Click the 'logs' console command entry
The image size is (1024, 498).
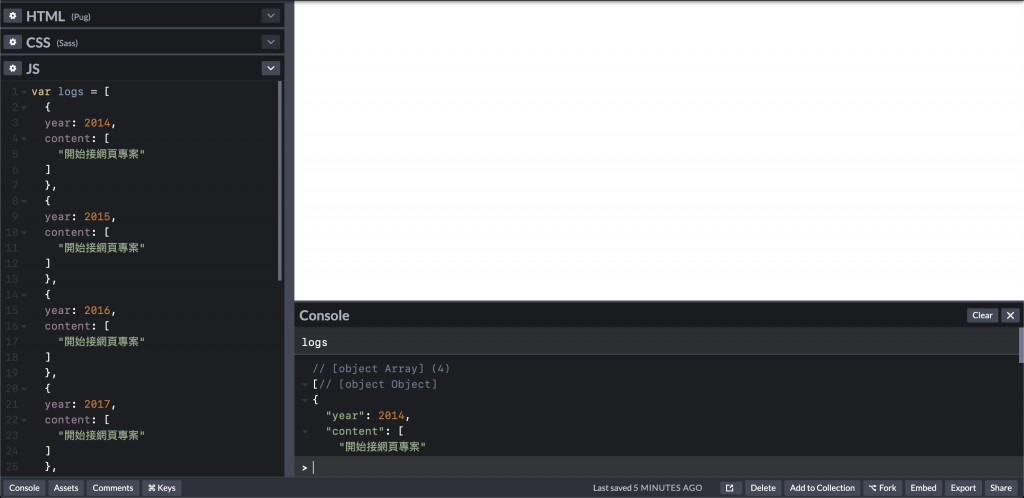click(314, 343)
